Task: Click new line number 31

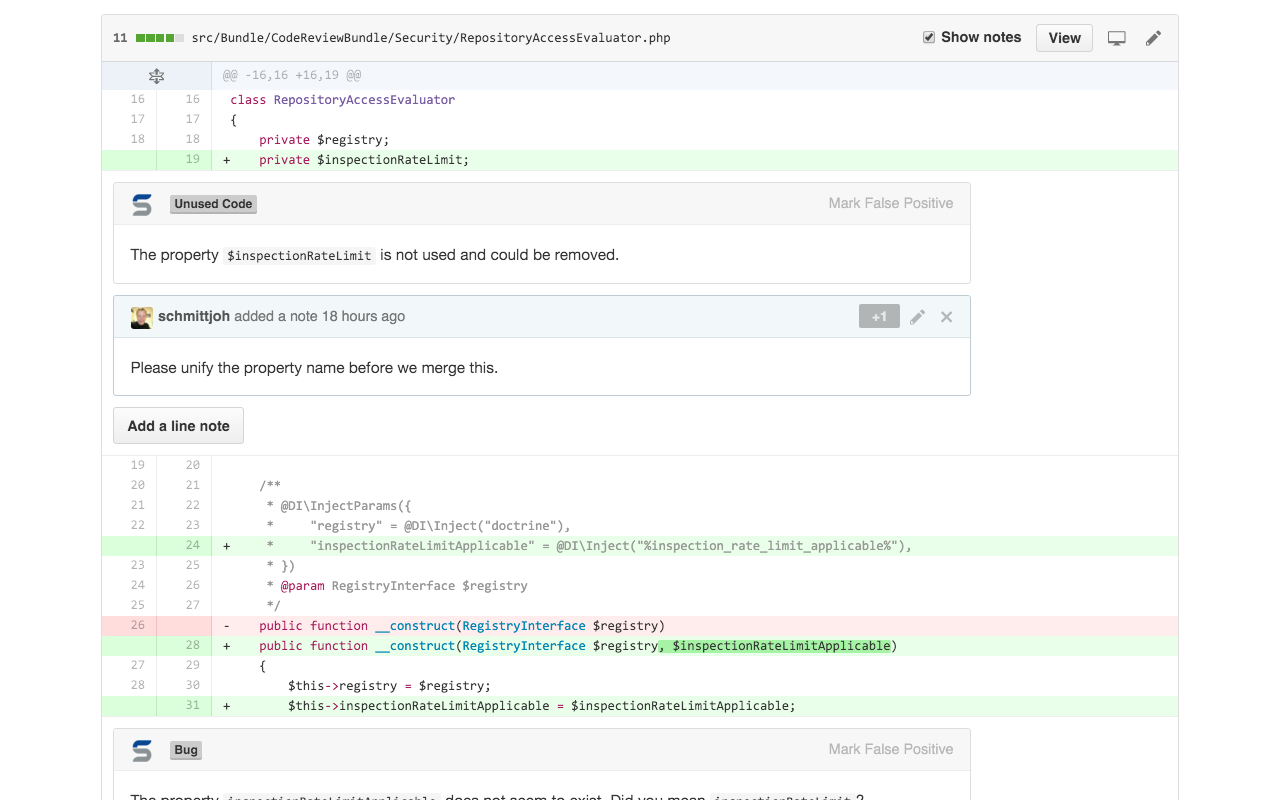Action: coord(192,705)
